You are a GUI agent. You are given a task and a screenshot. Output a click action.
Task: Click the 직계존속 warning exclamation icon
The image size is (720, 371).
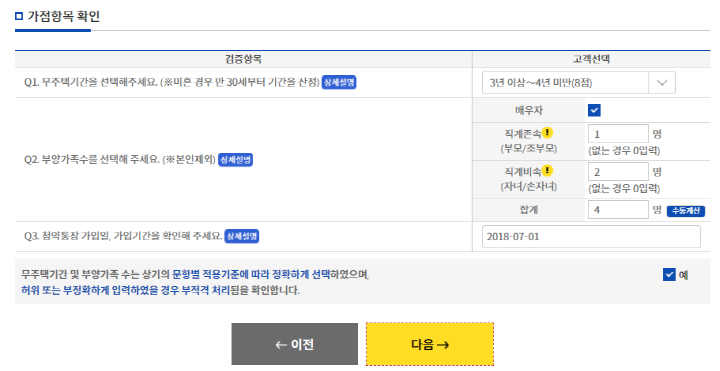tap(547, 133)
